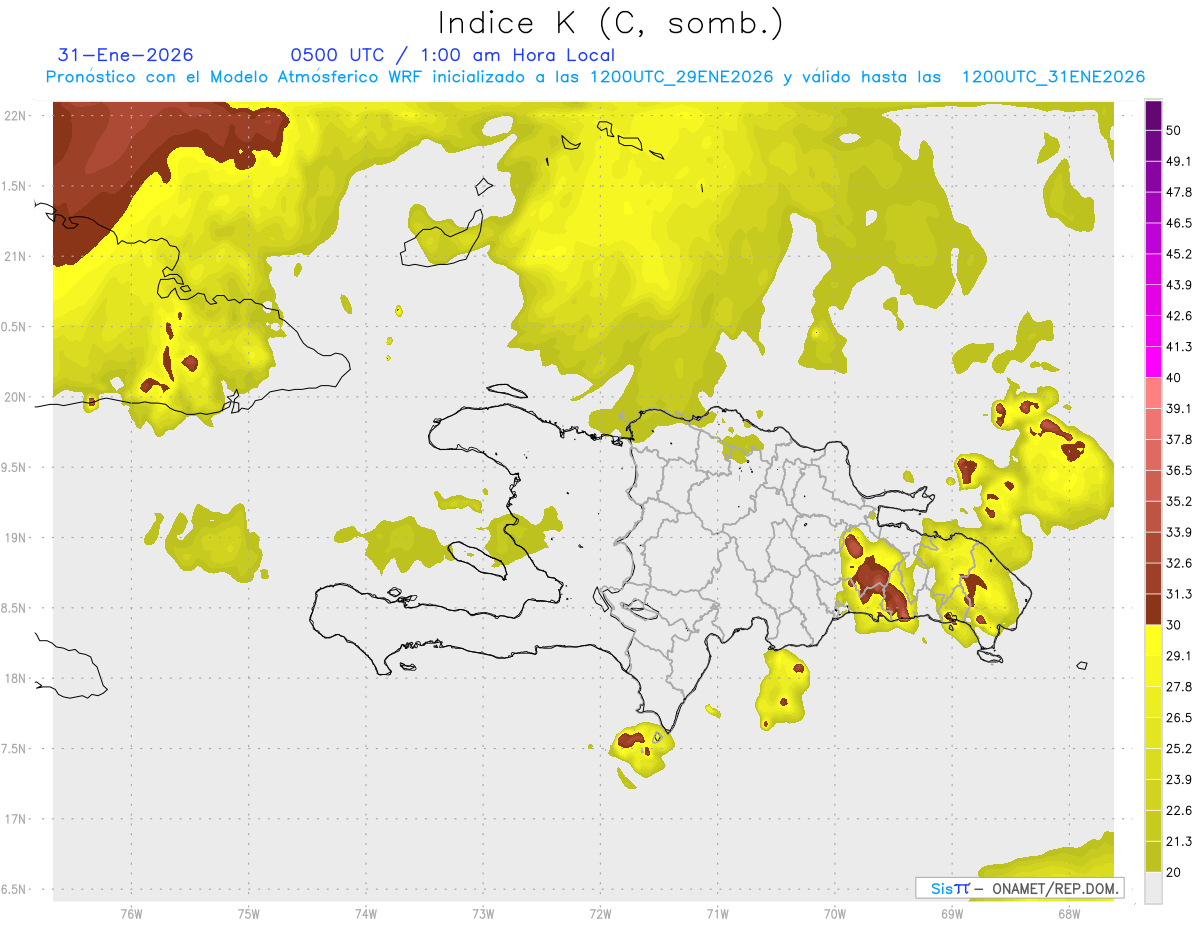Click the legend value "22.6"
The width and height of the screenshot is (1200, 927).
(x=1180, y=810)
